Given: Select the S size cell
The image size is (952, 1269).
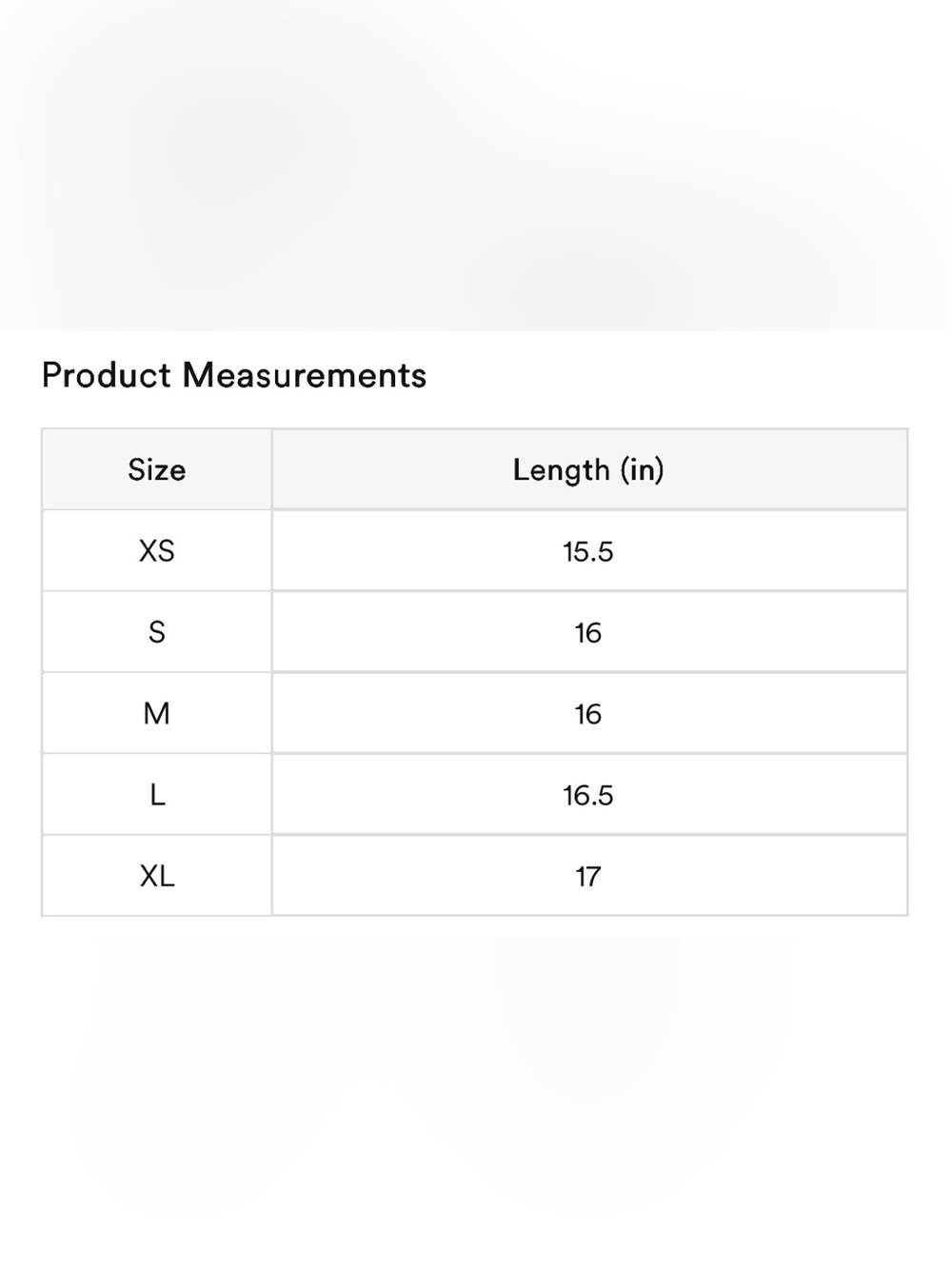Looking at the screenshot, I should (x=157, y=632).
